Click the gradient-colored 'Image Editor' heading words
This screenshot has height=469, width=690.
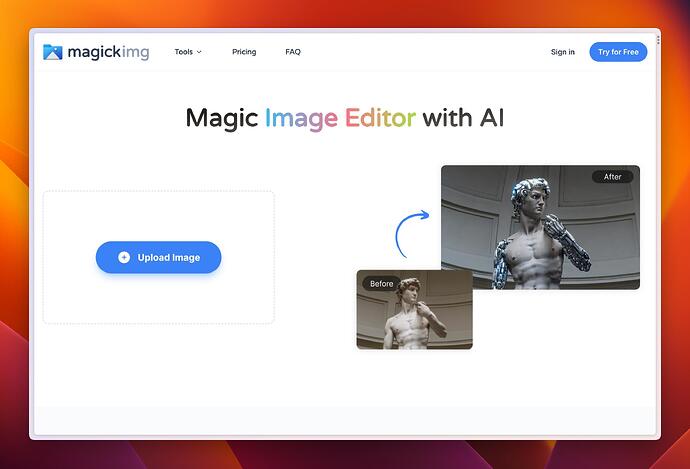[340, 119]
